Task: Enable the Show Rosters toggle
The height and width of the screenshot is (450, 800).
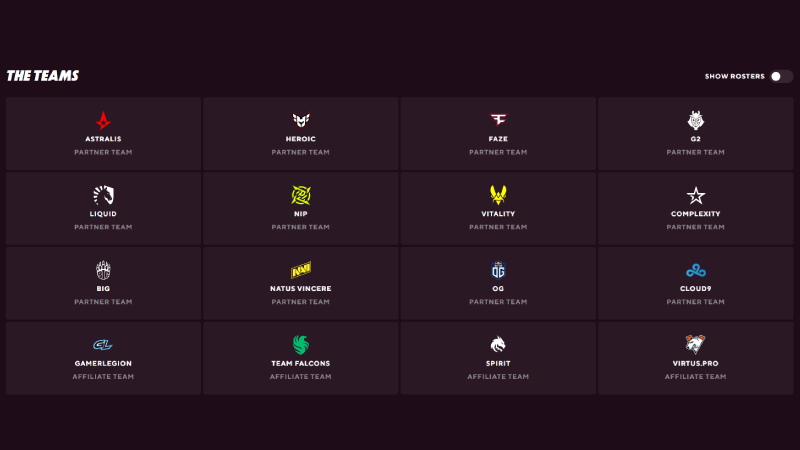Action: coord(781,76)
